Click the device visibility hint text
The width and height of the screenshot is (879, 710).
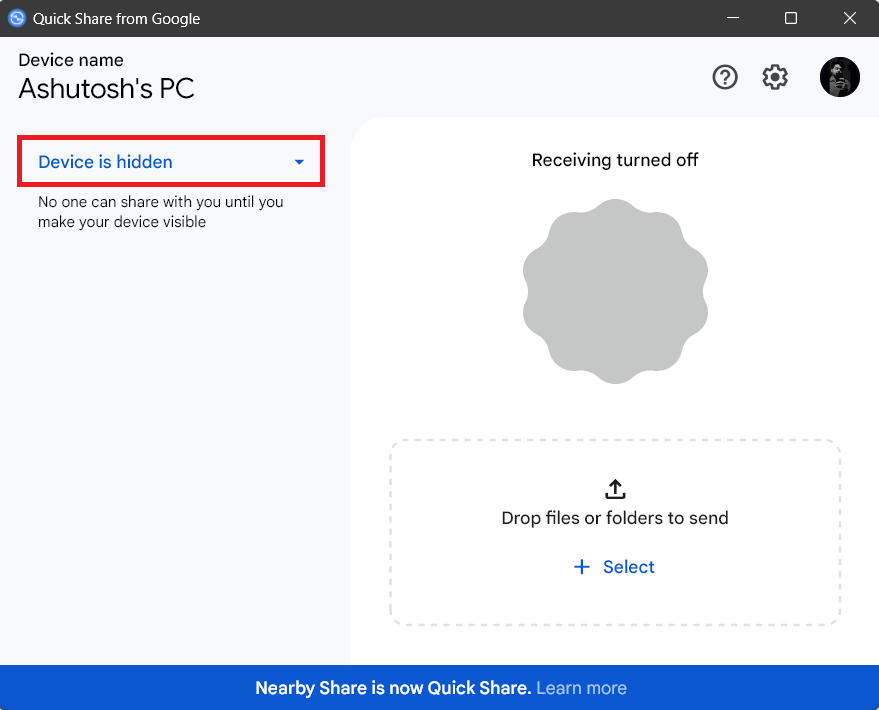[160, 212]
